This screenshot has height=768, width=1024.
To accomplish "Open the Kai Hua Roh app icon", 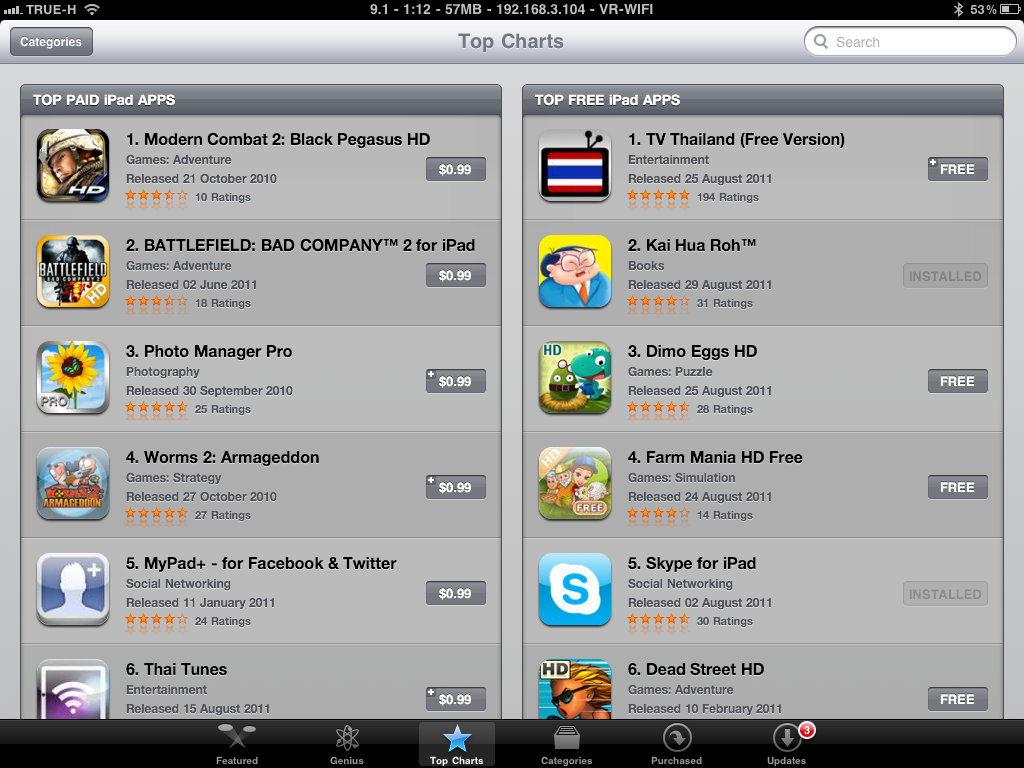I will (x=575, y=271).
